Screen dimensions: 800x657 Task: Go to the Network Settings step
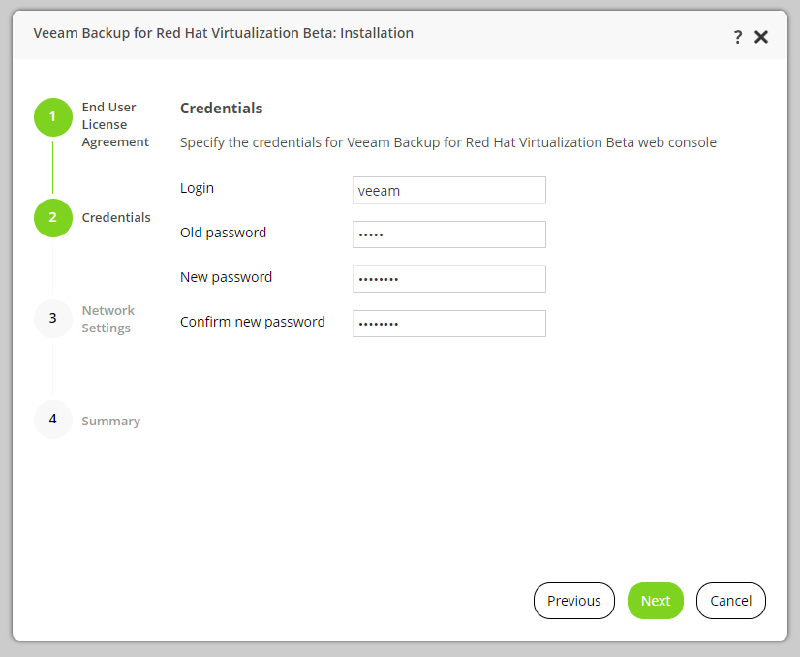(x=108, y=319)
